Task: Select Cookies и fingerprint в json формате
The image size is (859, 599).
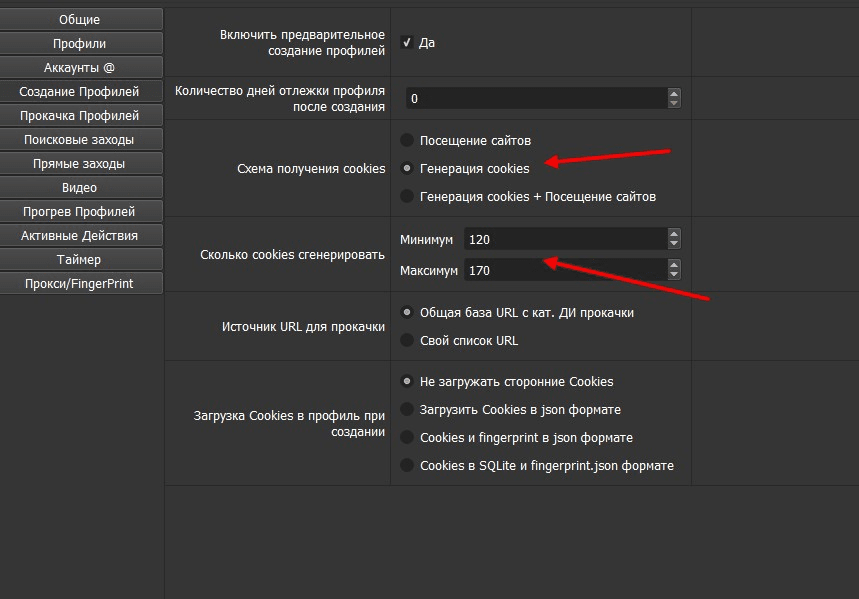Action: (407, 437)
